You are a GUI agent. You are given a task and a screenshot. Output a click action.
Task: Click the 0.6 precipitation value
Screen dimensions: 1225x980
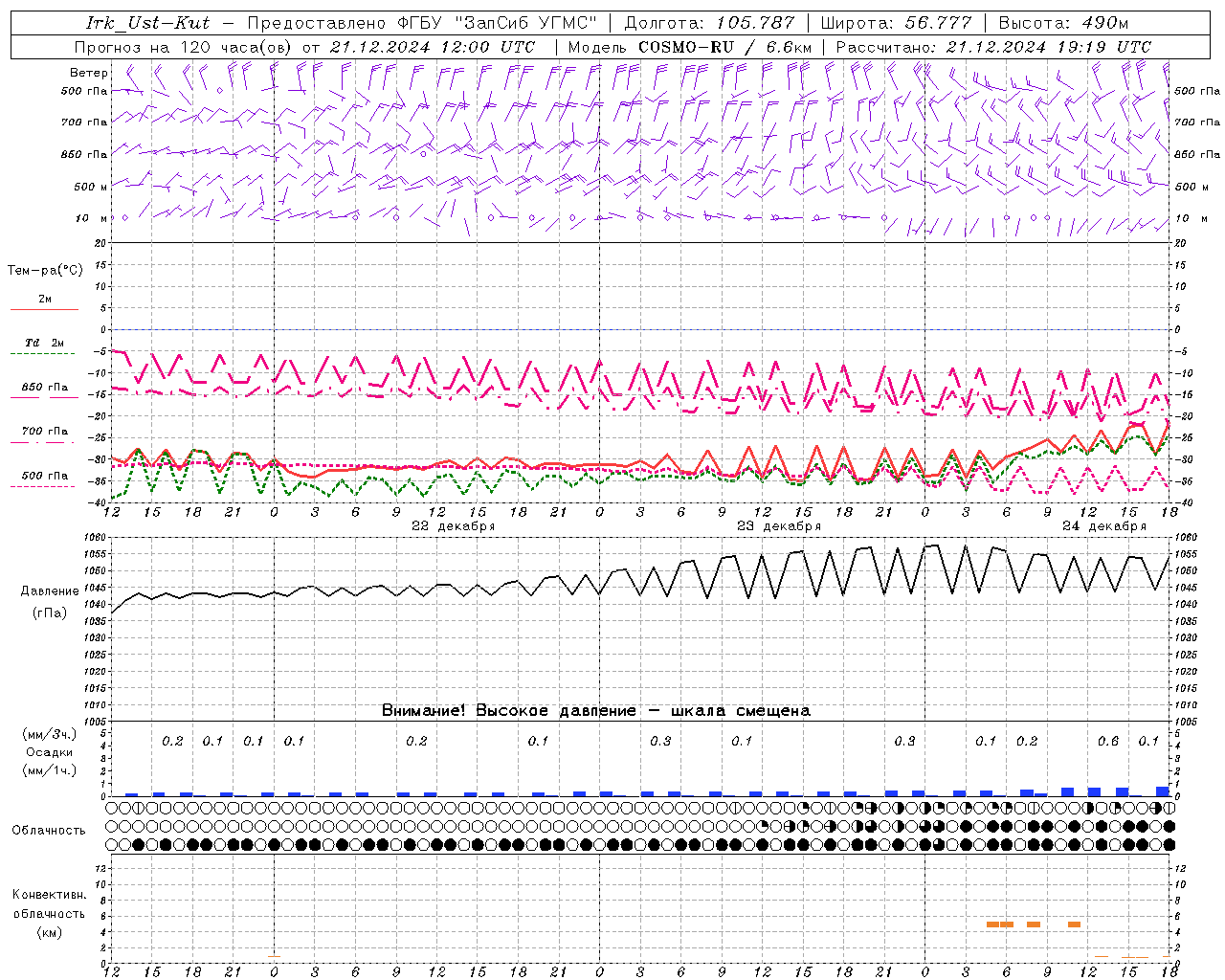click(1108, 742)
